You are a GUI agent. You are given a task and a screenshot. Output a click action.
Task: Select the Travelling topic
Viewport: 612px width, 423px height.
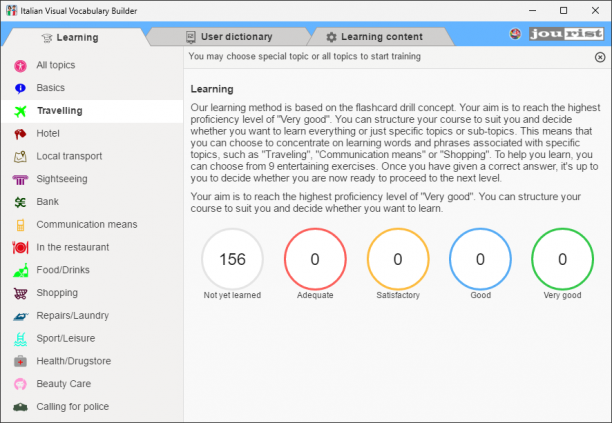point(92,111)
